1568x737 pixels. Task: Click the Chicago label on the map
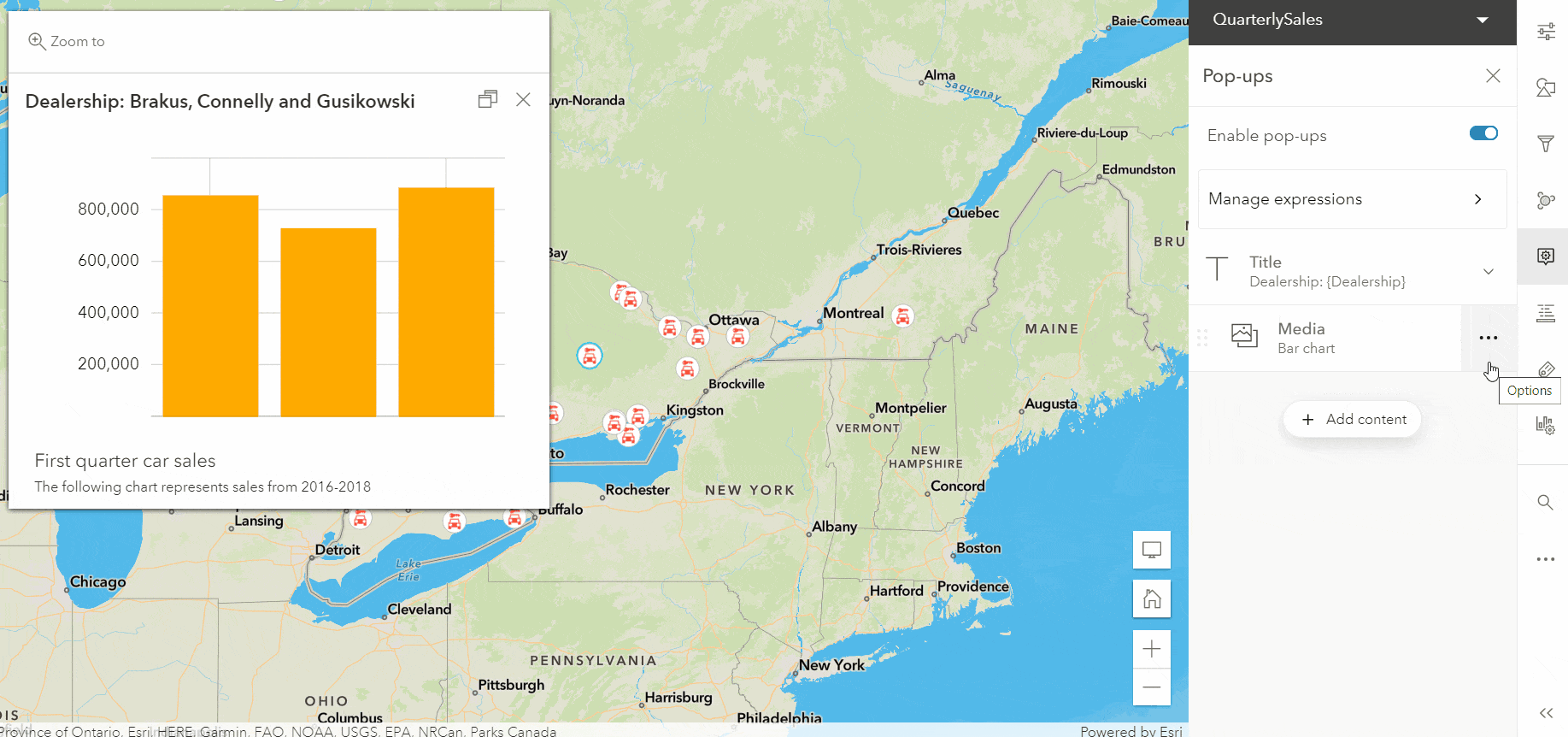(x=98, y=582)
